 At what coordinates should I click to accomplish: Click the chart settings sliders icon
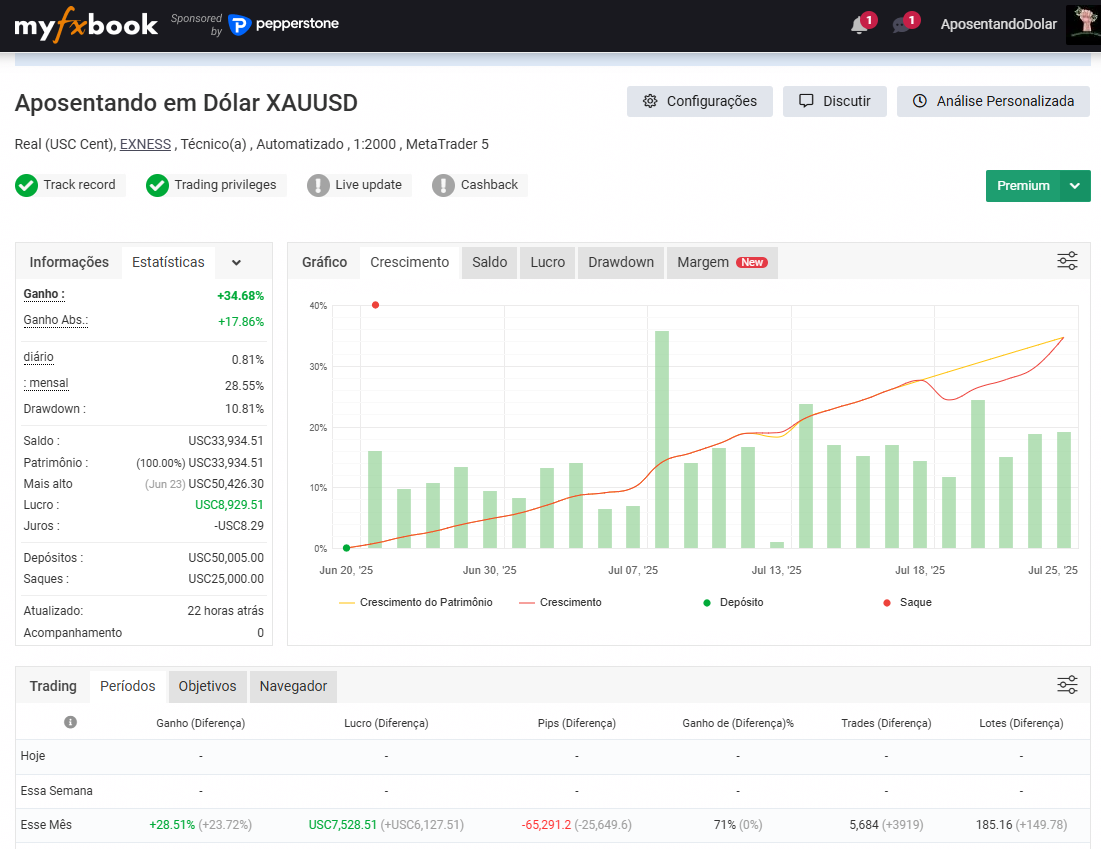click(x=1067, y=261)
